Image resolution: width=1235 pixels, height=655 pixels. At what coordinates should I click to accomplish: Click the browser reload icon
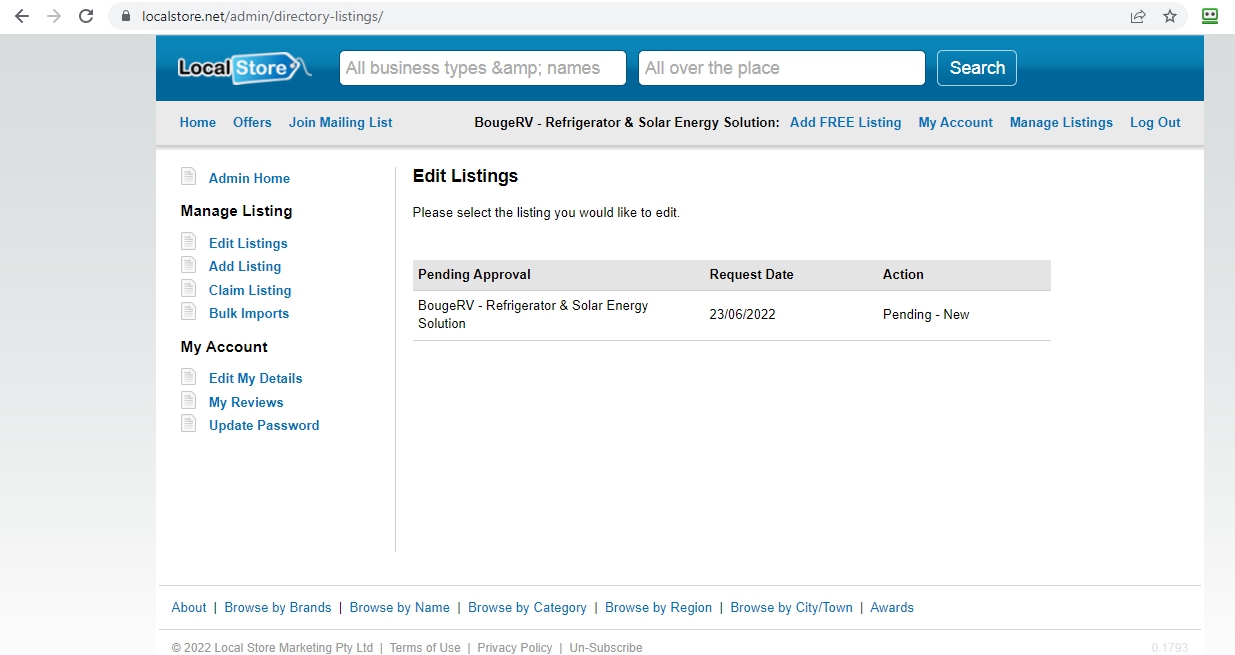tap(86, 16)
